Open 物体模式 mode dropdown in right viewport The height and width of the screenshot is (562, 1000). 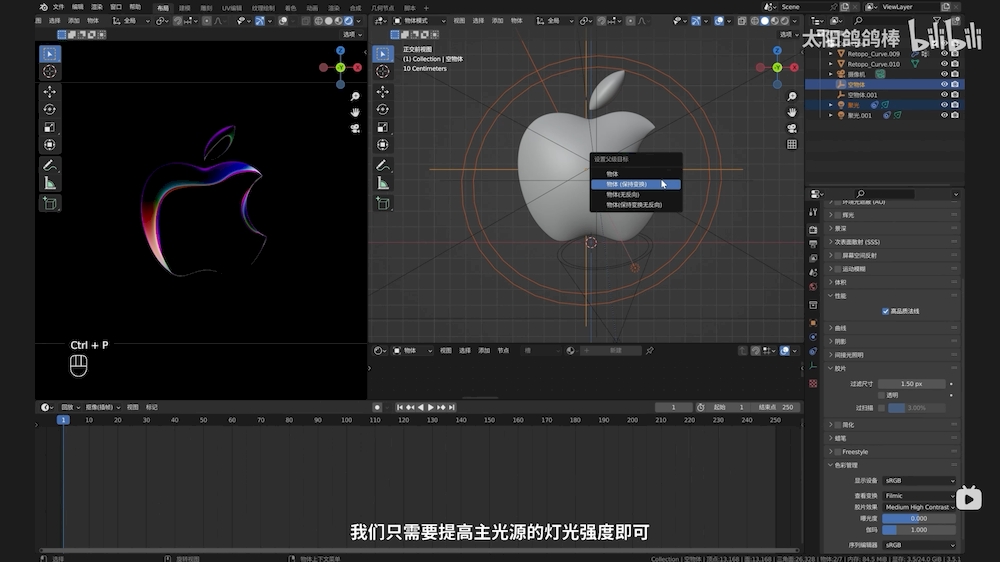coord(419,21)
